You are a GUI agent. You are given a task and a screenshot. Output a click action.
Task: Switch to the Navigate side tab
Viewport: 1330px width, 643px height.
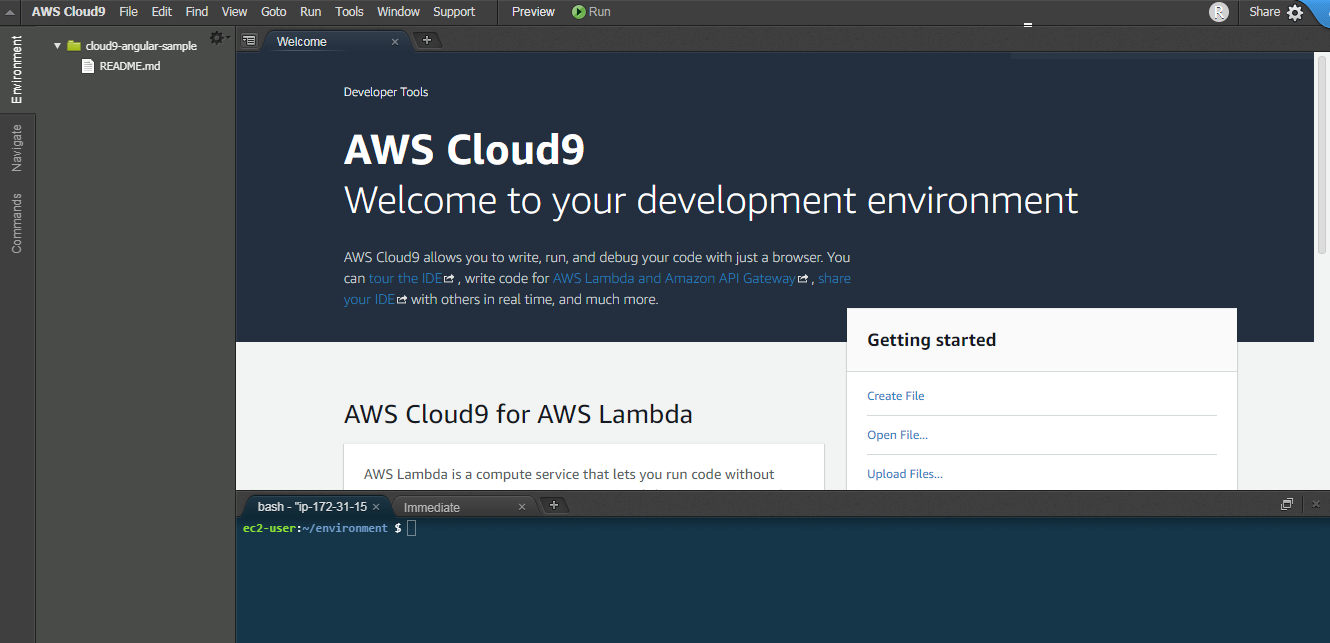[x=17, y=148]
